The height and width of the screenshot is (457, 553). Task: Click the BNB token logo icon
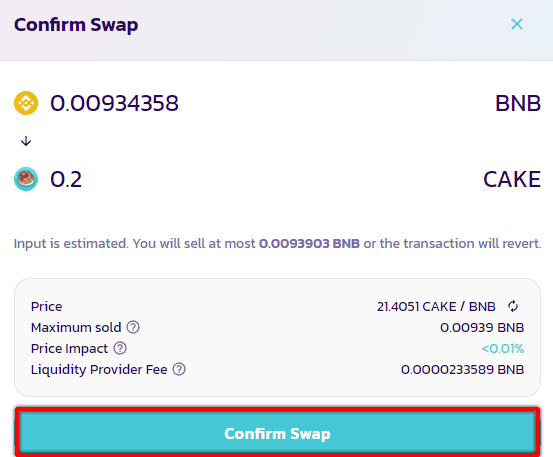point(26,103)
